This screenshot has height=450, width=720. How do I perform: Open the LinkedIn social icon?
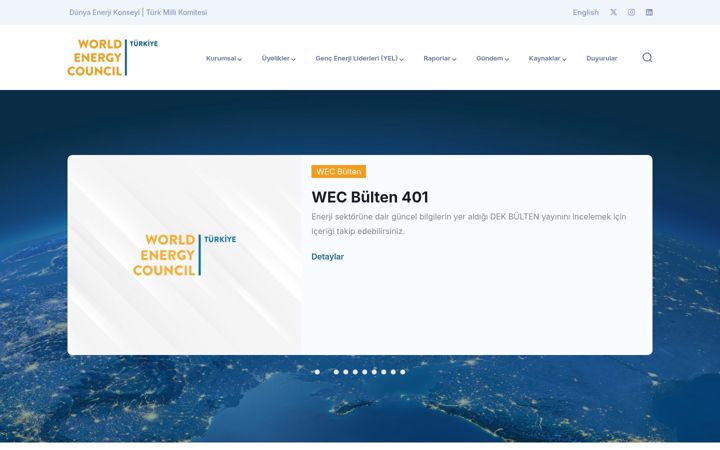(649, 12)
